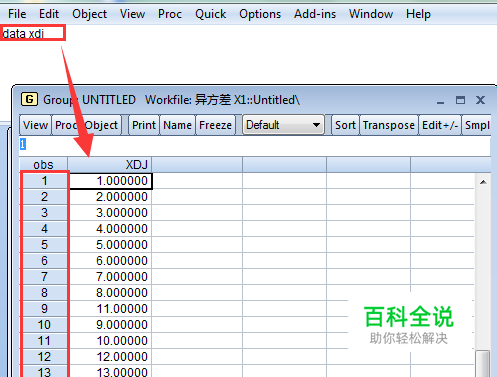
Task: Click the Freeze button
Action: coord(215,125)
